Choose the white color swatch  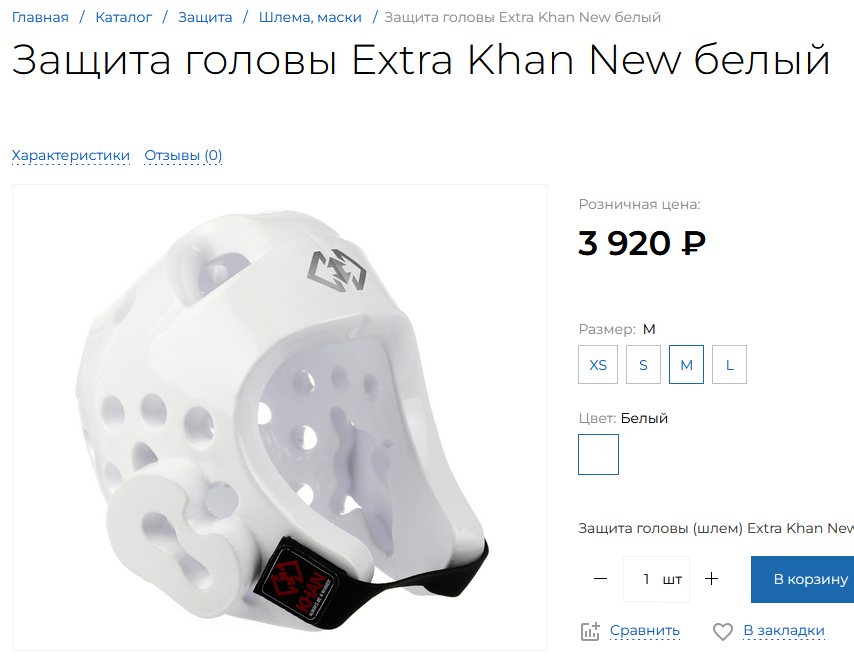click(x=599, y=454)
